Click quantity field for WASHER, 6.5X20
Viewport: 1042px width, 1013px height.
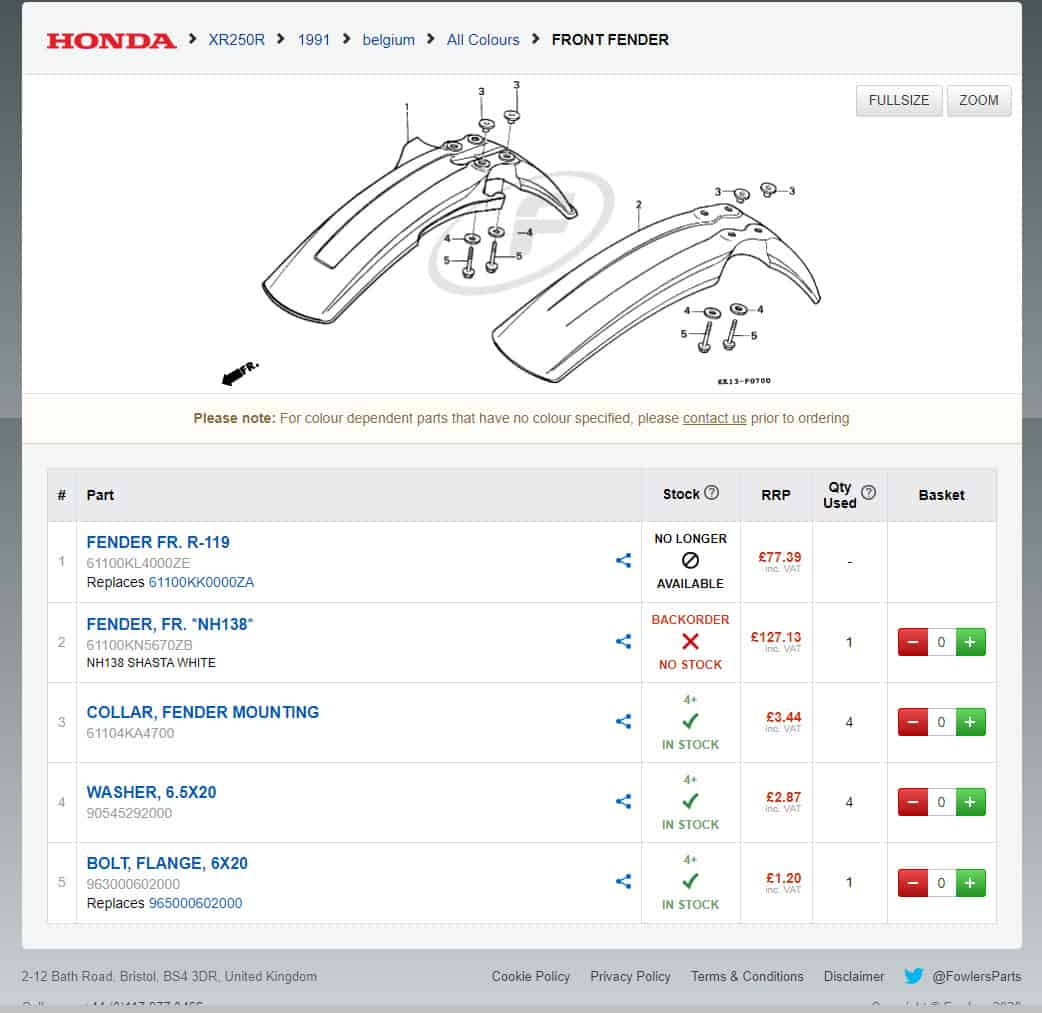(x=941, y=802)
